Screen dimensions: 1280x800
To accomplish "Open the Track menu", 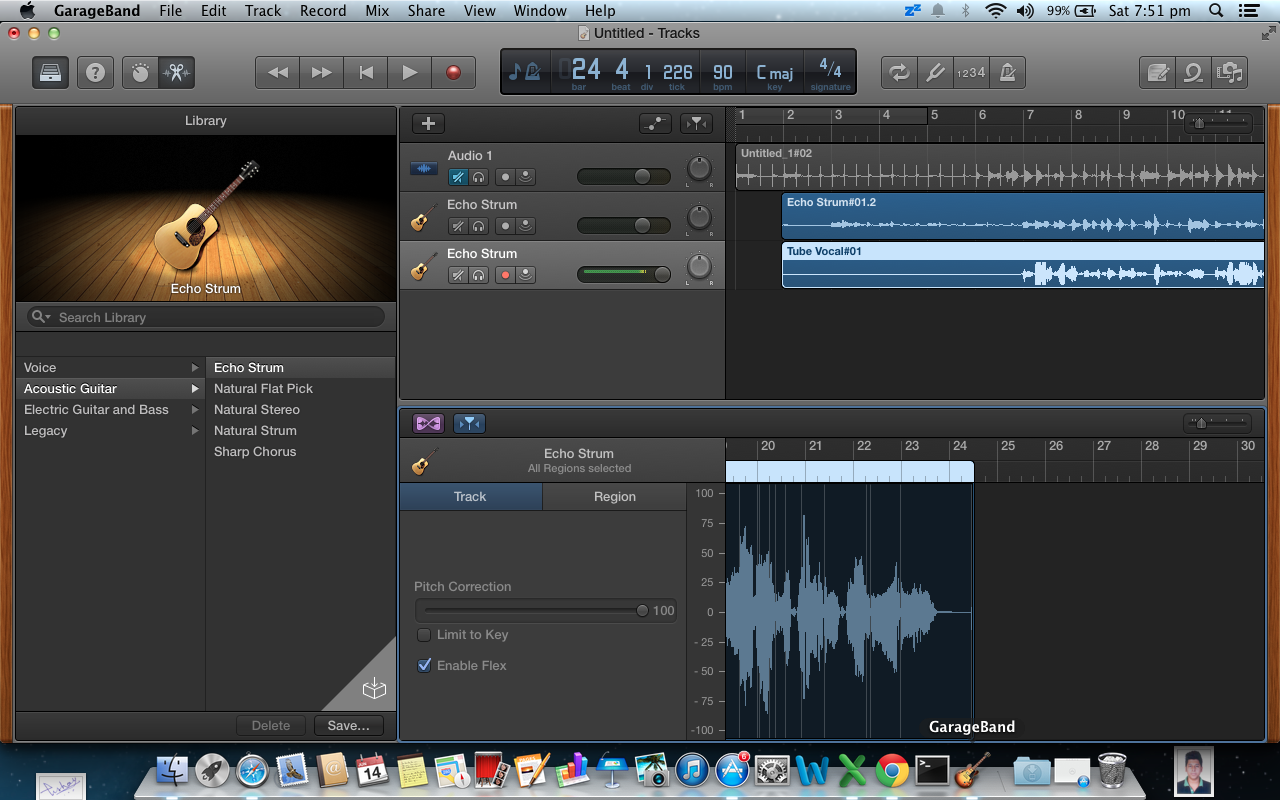I will pyautogui.click(x=263, y=11).
